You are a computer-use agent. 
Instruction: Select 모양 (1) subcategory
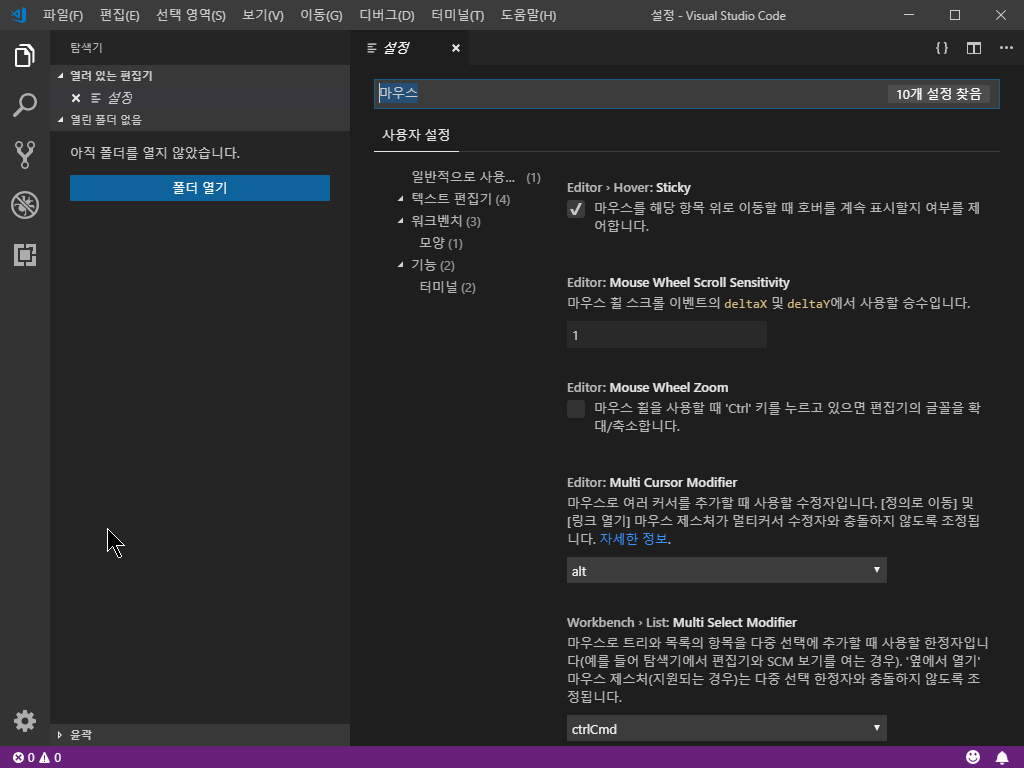(441, 243)
